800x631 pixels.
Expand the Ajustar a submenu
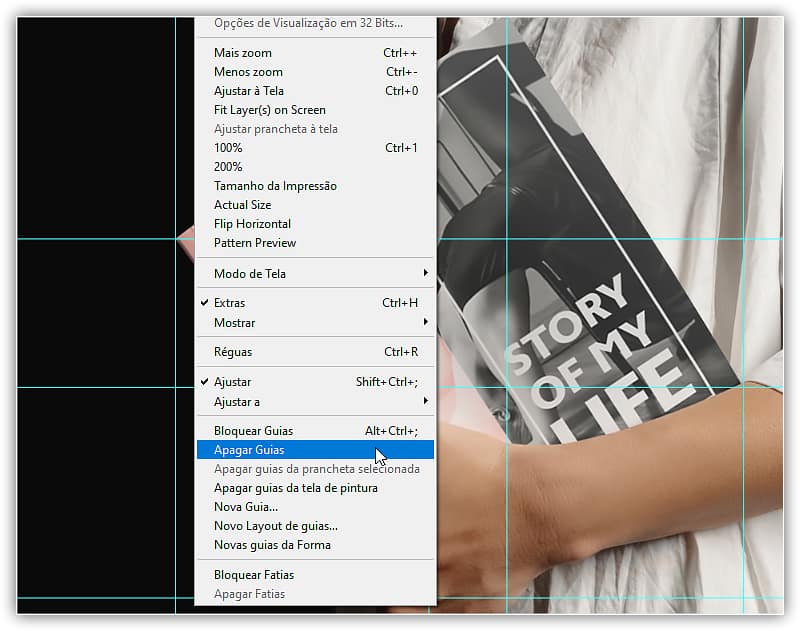[x=315, y=402]
